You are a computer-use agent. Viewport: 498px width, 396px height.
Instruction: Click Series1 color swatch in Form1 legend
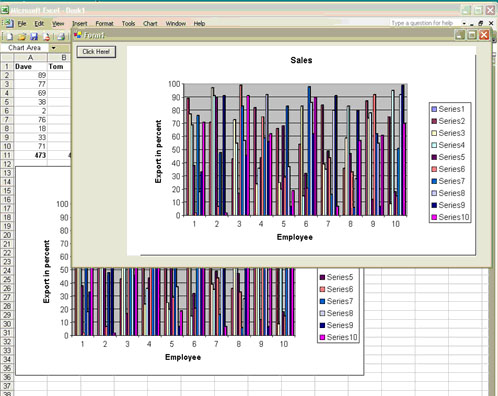(434, 109)
